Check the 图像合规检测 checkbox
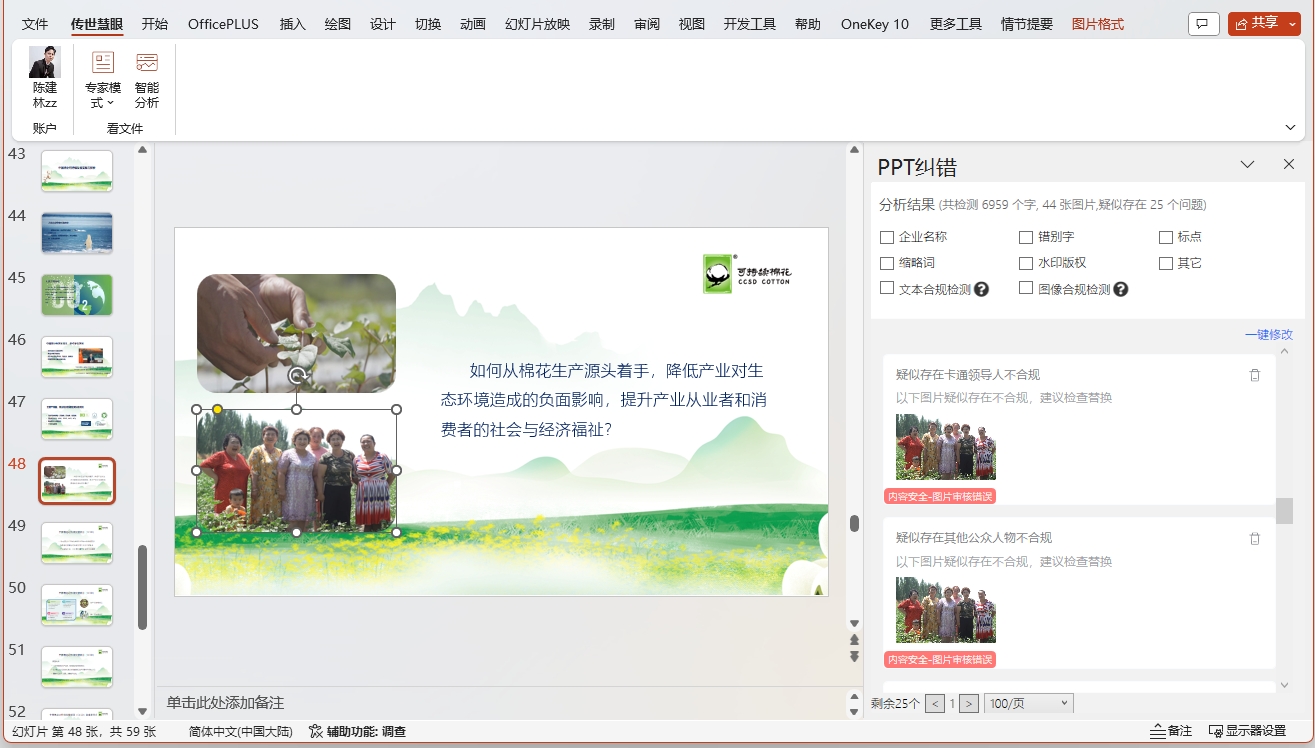The image size is (1315, 748). click(1026, 288)
